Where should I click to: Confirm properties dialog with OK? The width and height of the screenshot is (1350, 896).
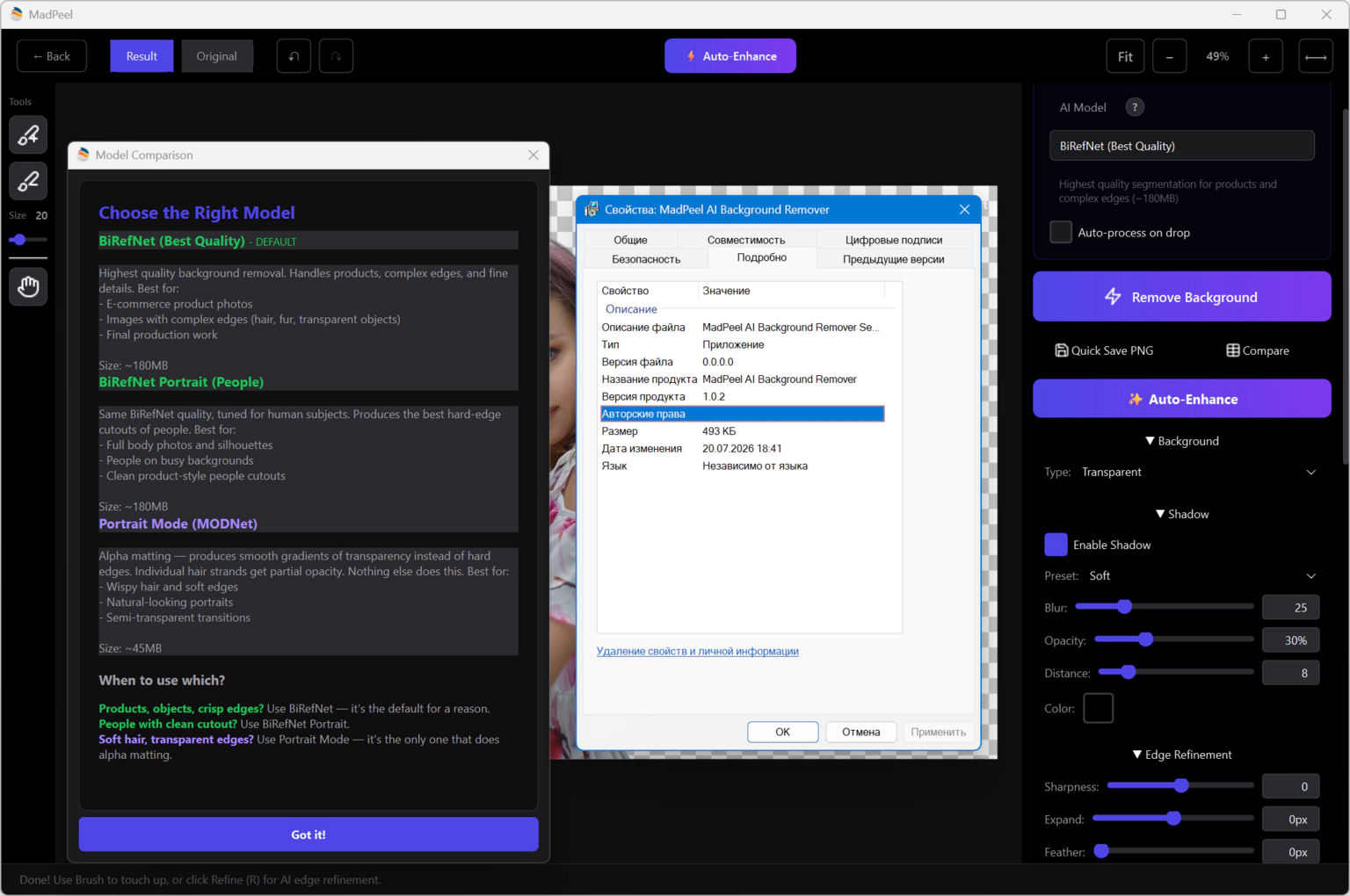coord(783,732)
